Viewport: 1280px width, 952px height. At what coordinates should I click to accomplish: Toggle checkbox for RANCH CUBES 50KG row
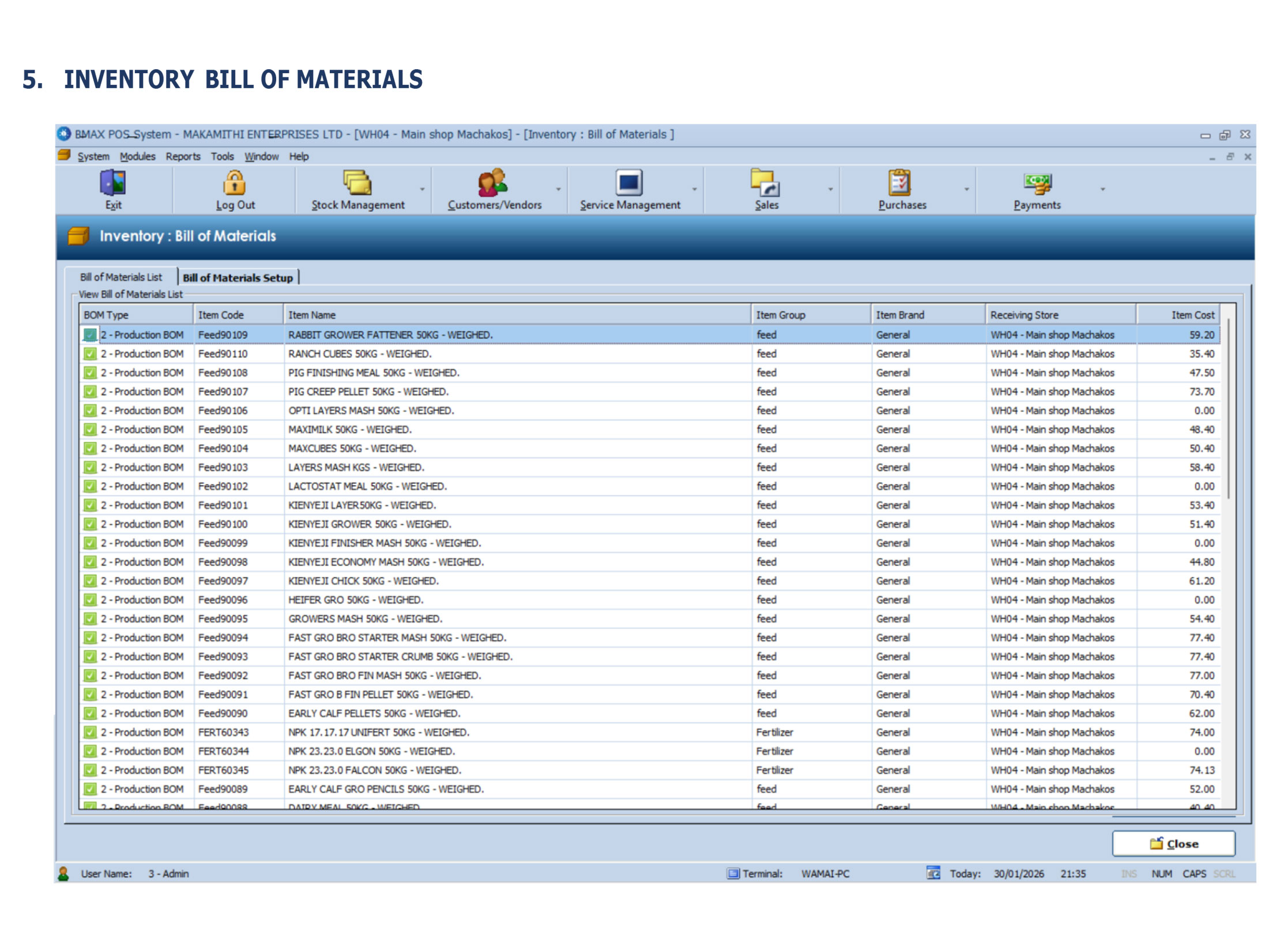90,354
